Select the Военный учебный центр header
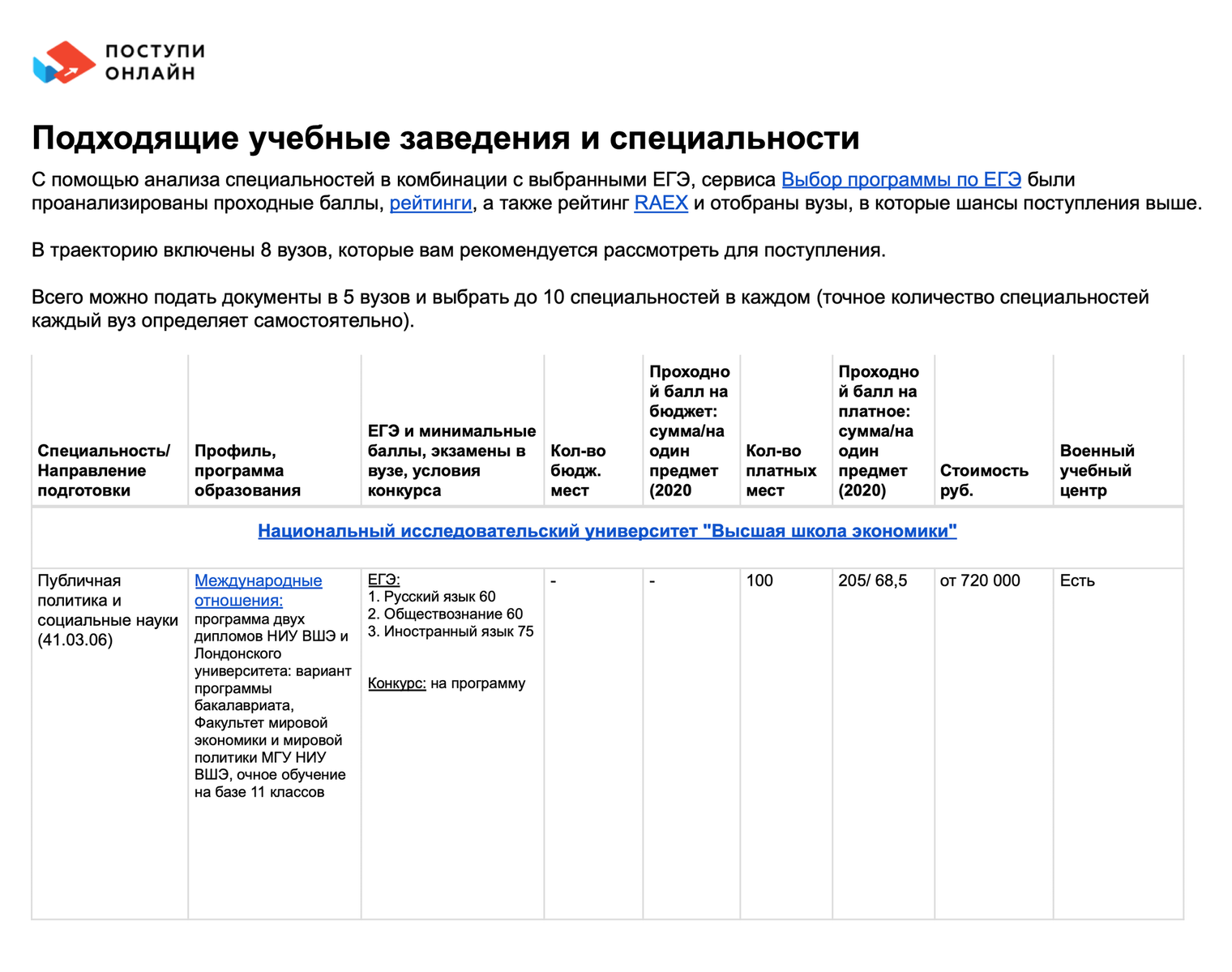 1097,470
